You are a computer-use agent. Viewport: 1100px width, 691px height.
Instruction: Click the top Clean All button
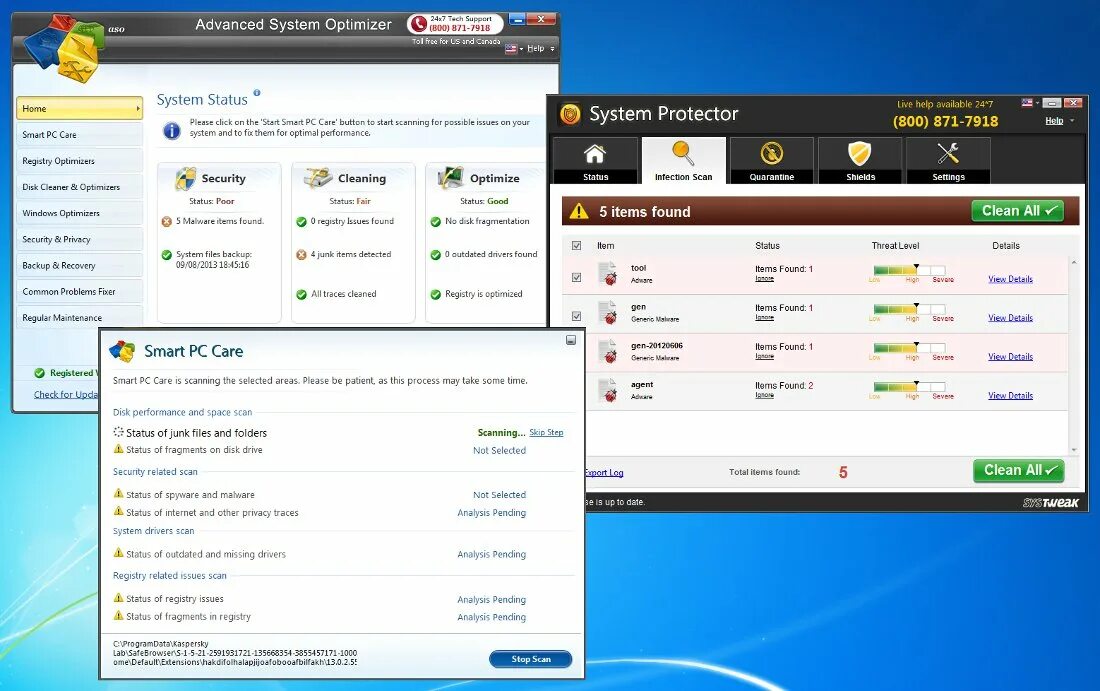(1017, 210)
